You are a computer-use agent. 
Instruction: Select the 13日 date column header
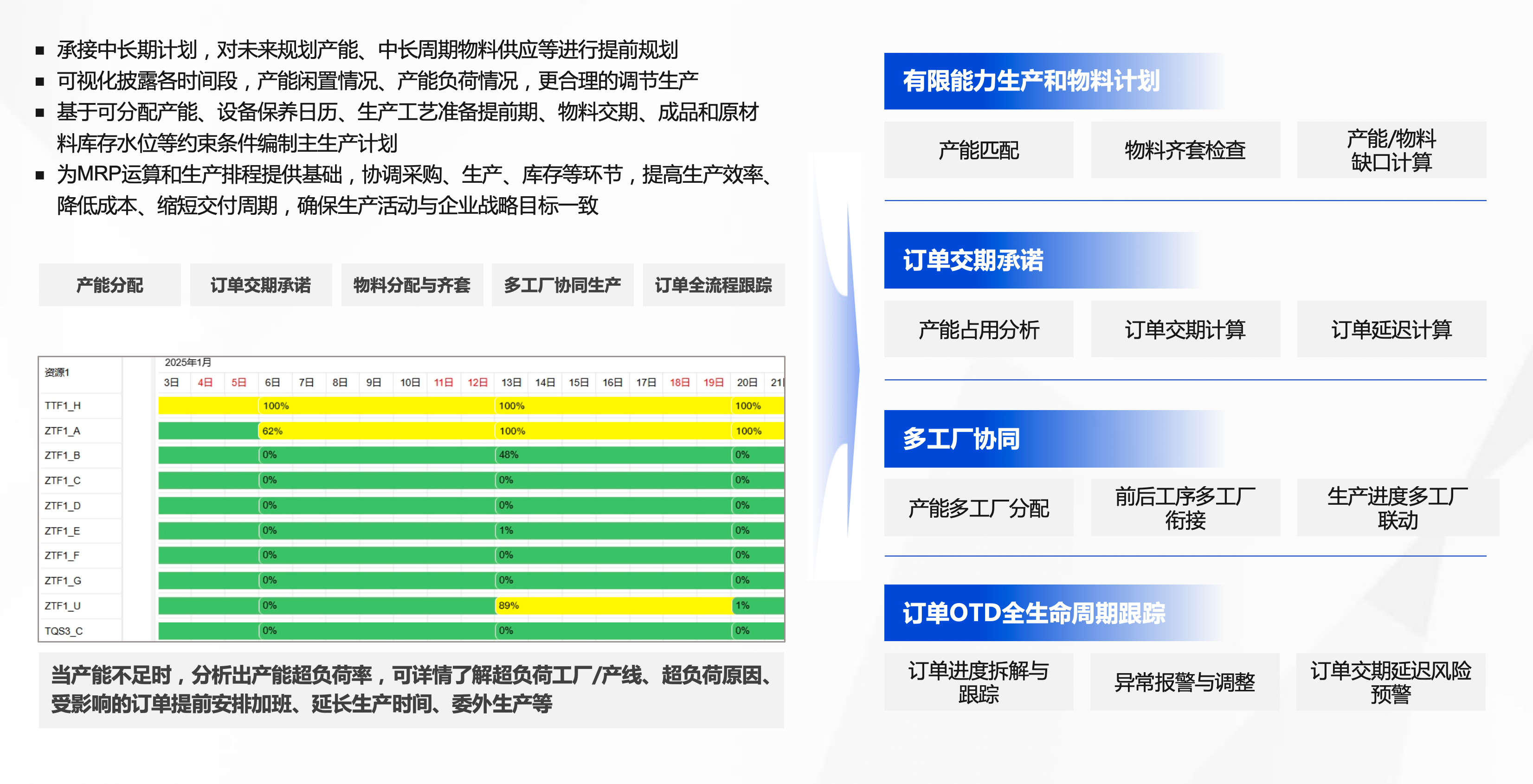pos(510,382)
